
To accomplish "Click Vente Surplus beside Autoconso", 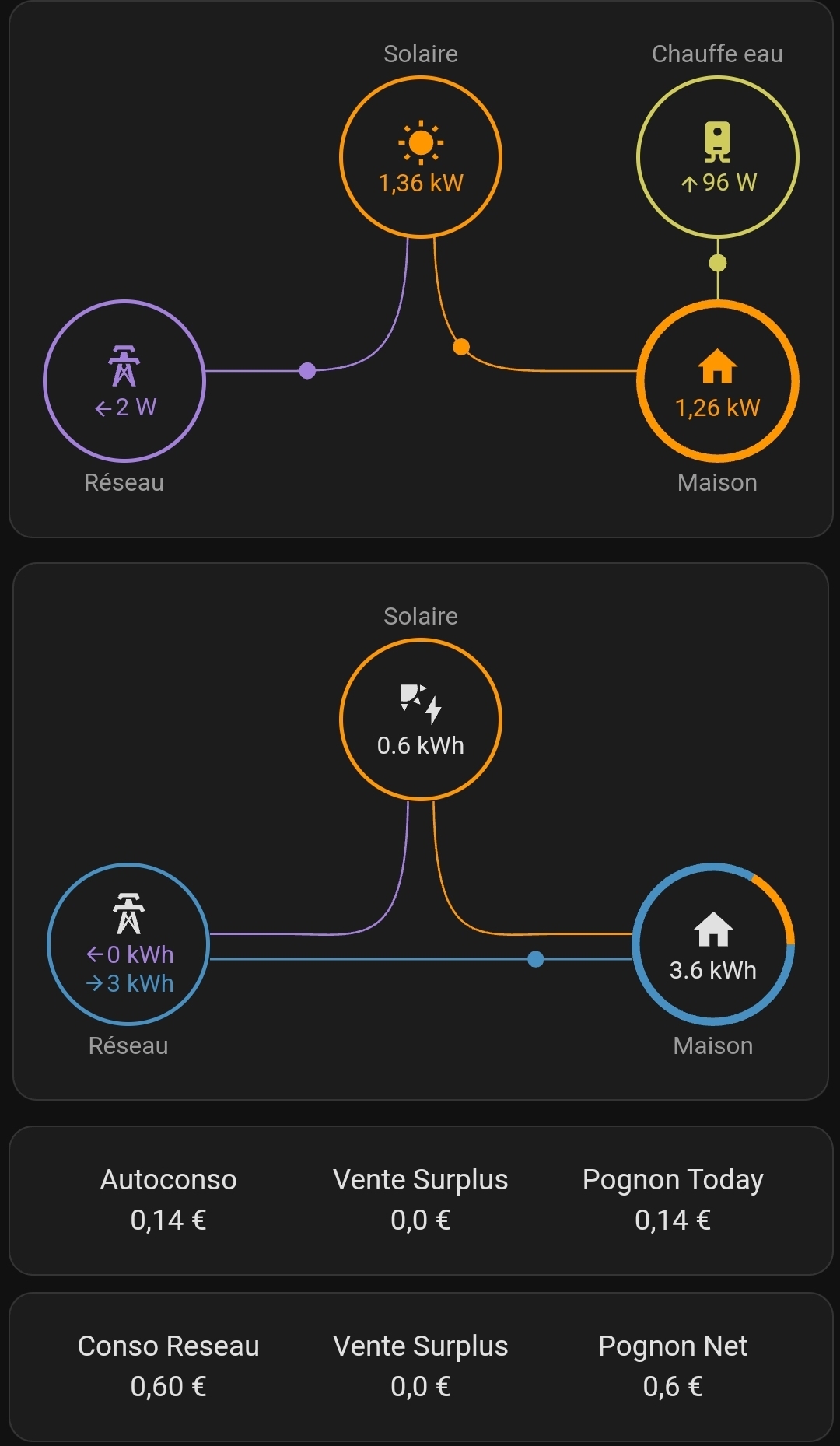I will pos(420,1199).
